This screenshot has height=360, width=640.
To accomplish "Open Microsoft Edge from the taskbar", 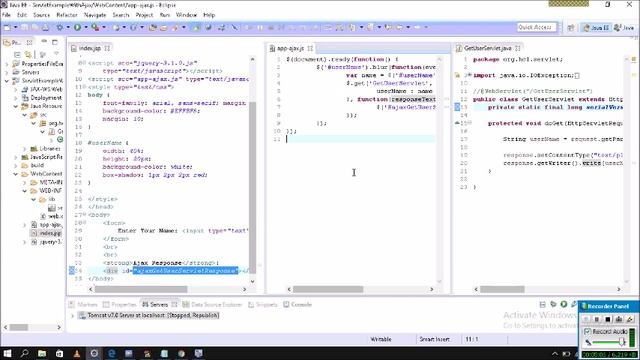I will click(111, 353).
